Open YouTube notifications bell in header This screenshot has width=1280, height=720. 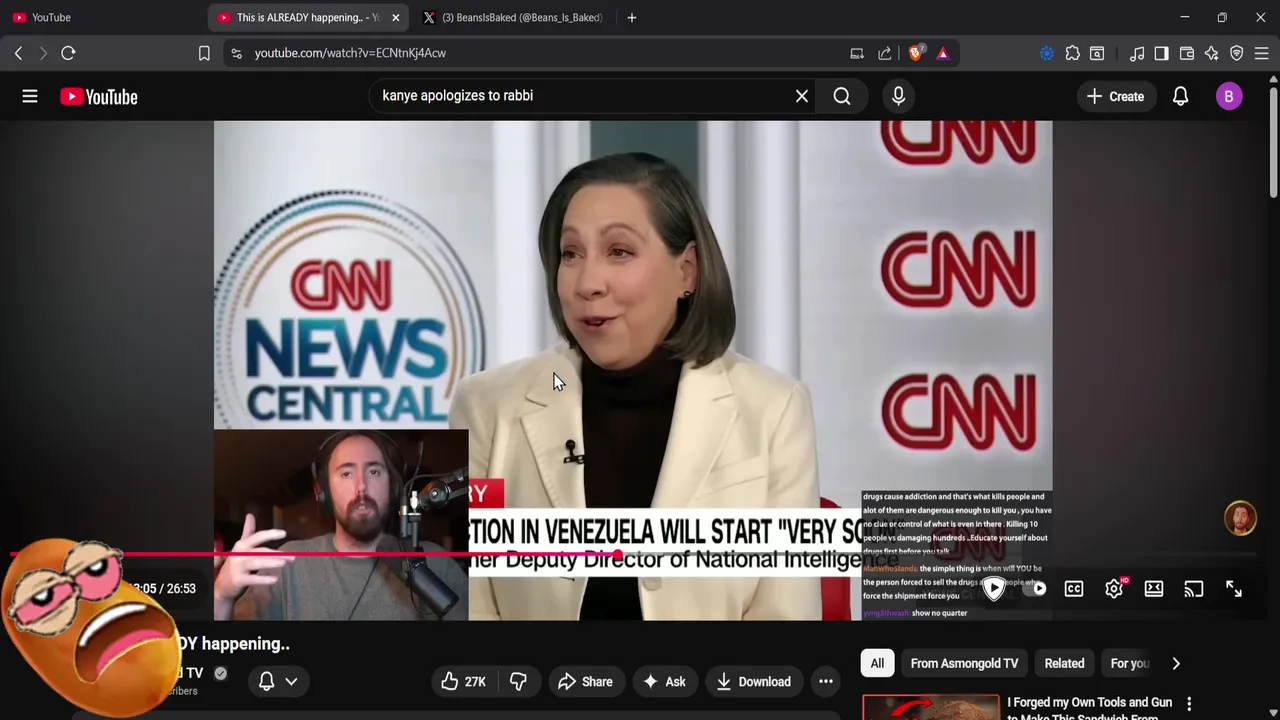coord(1180,96)
